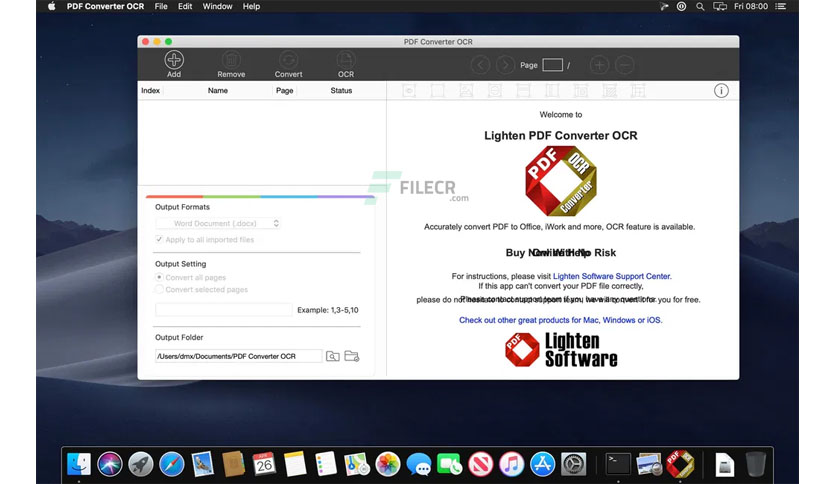Image resolution: width=836 pixels, height=484 pixels.
Task: Open the Apple menu
Action: click(x=52, y=6)
